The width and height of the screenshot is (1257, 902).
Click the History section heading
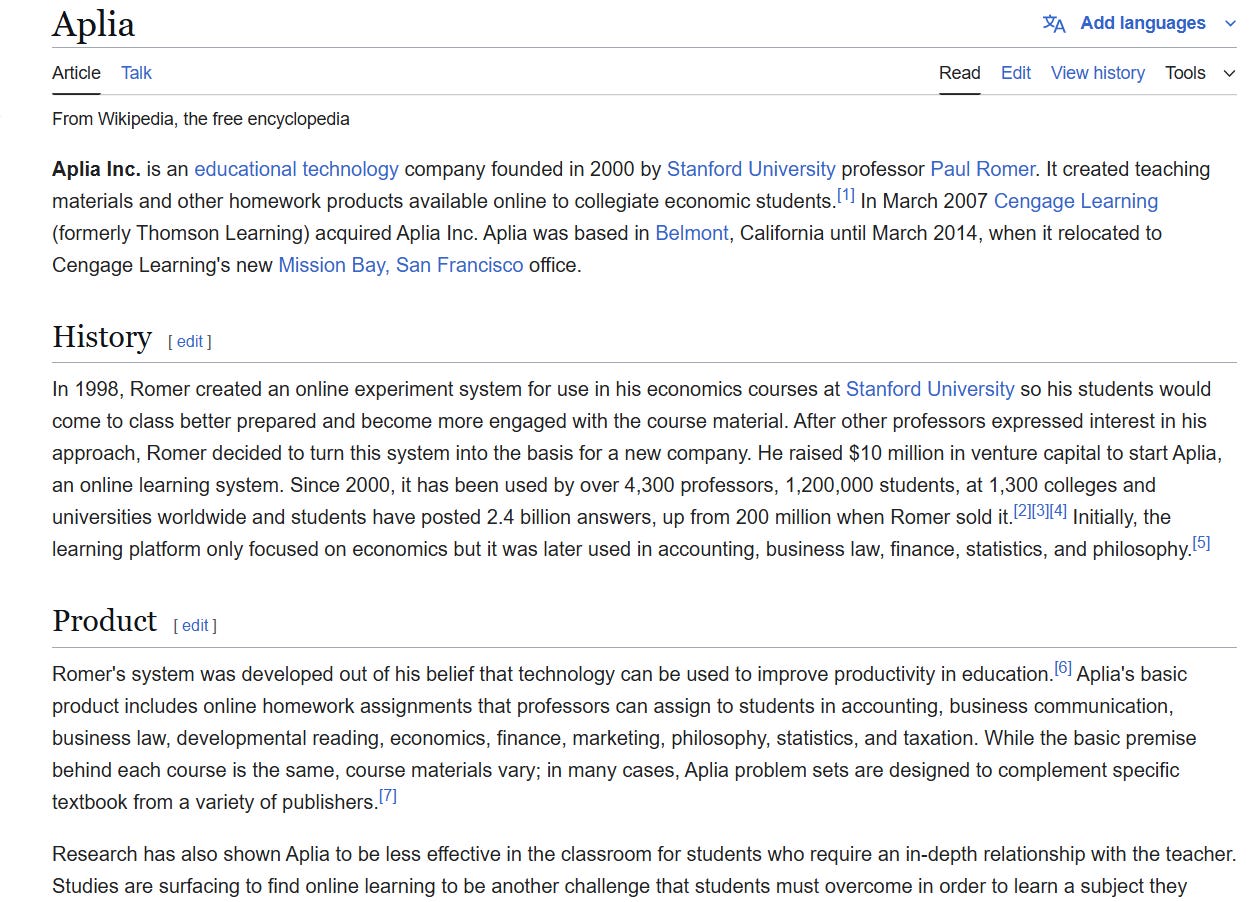click(102, 337)
